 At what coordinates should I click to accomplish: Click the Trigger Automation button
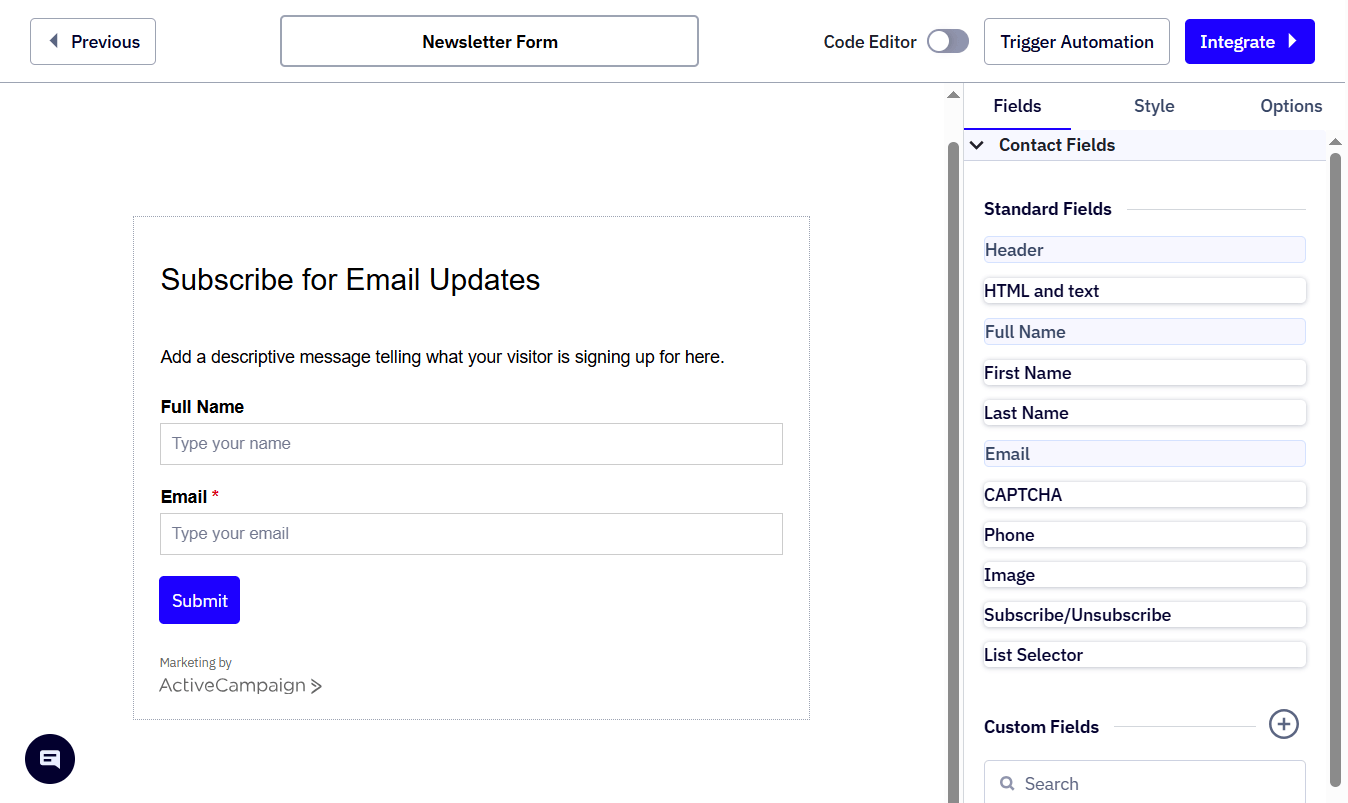coord(1077,41)
